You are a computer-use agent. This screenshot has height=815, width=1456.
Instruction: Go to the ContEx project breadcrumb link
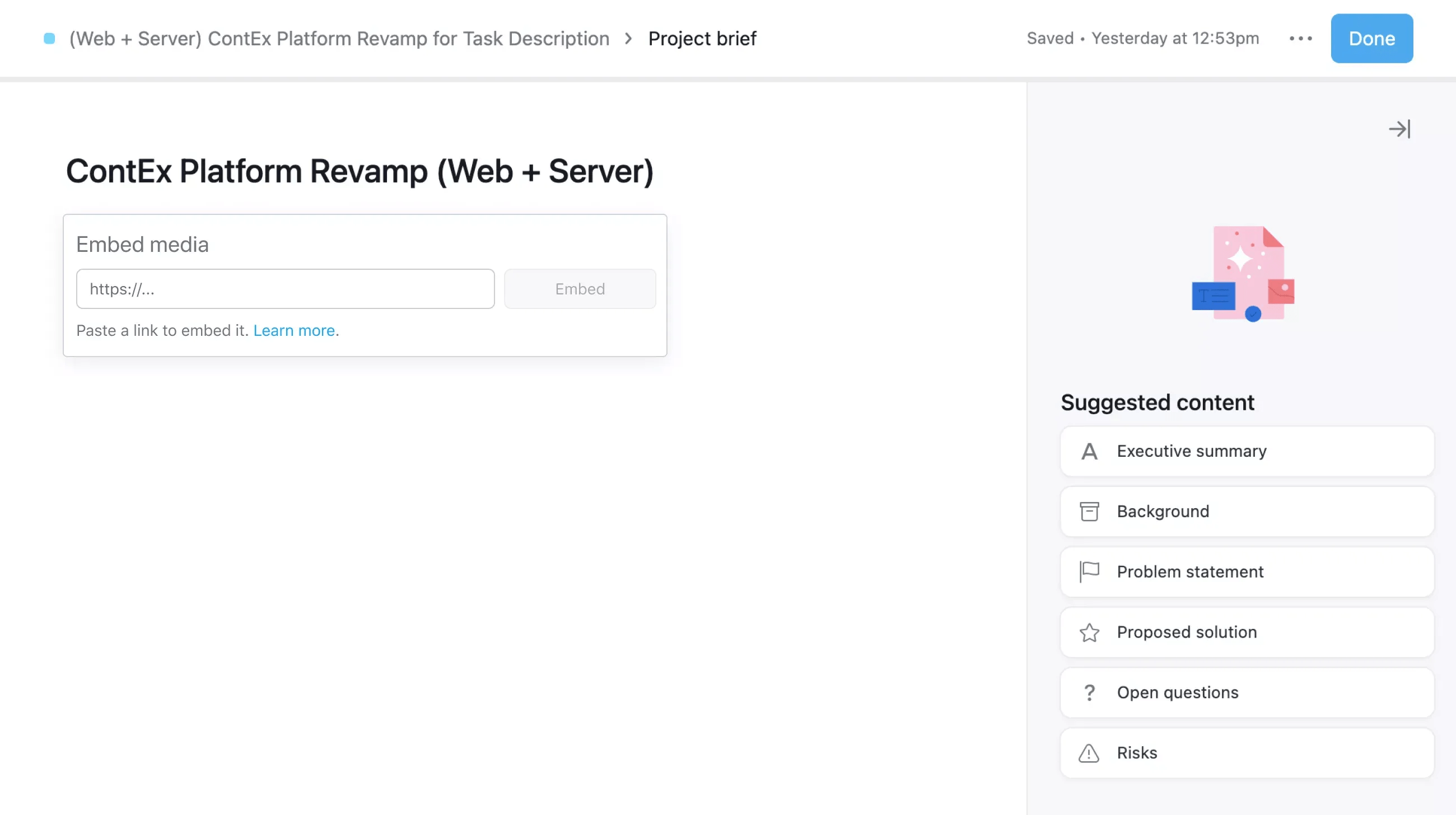click(x=339, y=39)
